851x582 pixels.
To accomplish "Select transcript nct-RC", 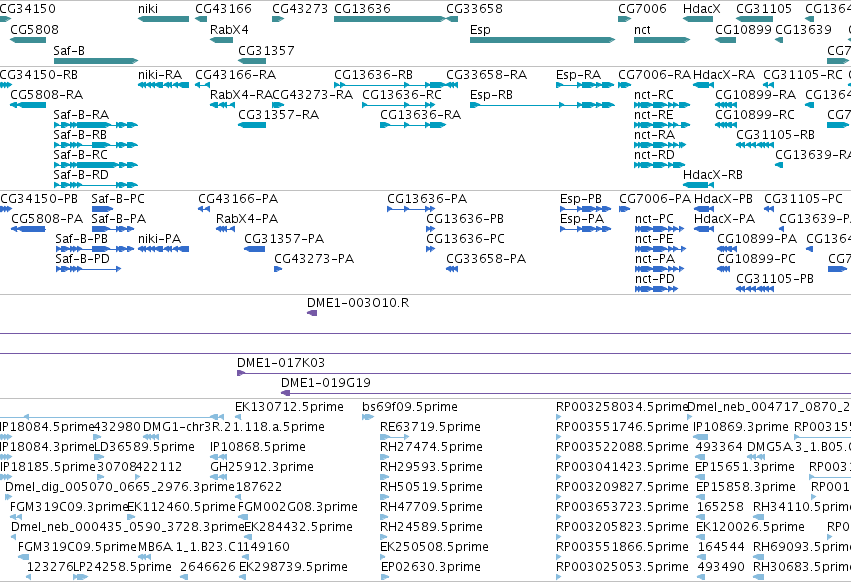I will point(662,105).
